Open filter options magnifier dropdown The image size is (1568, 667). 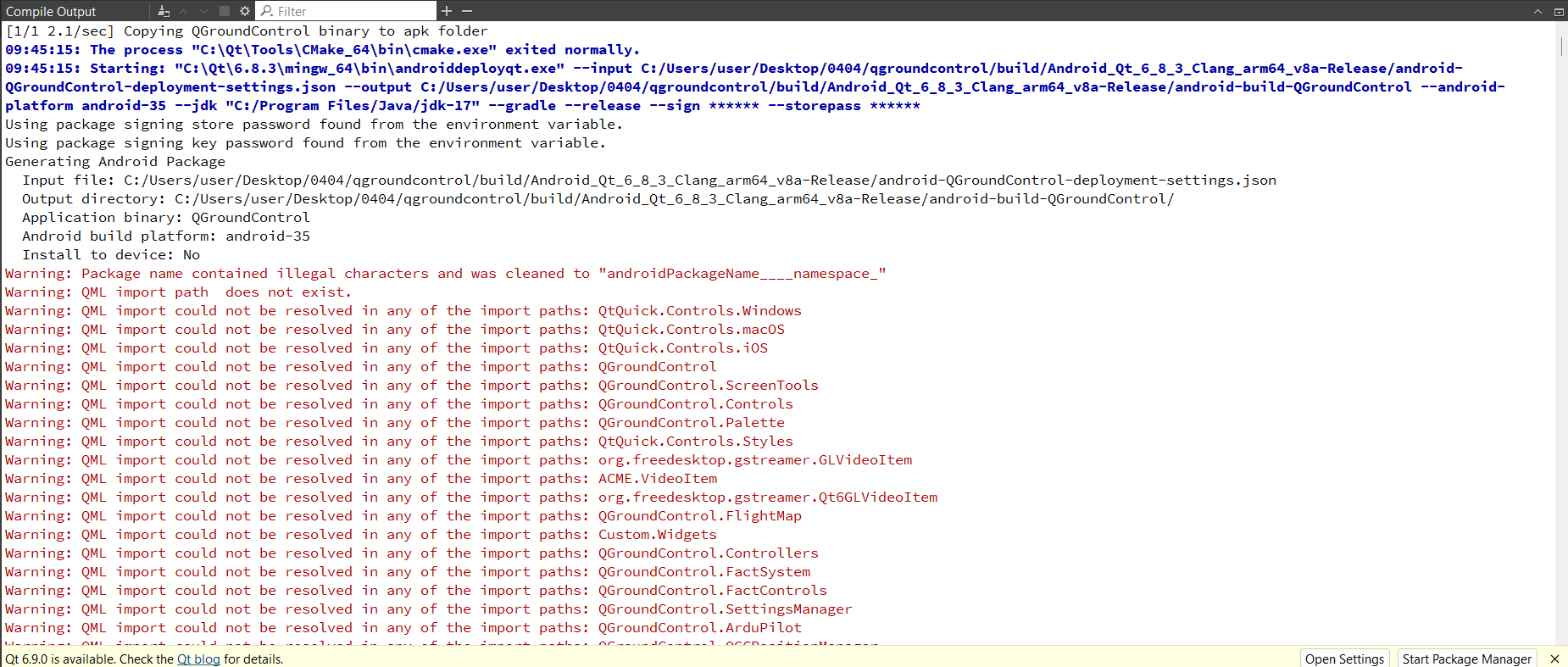coord(267,11)
